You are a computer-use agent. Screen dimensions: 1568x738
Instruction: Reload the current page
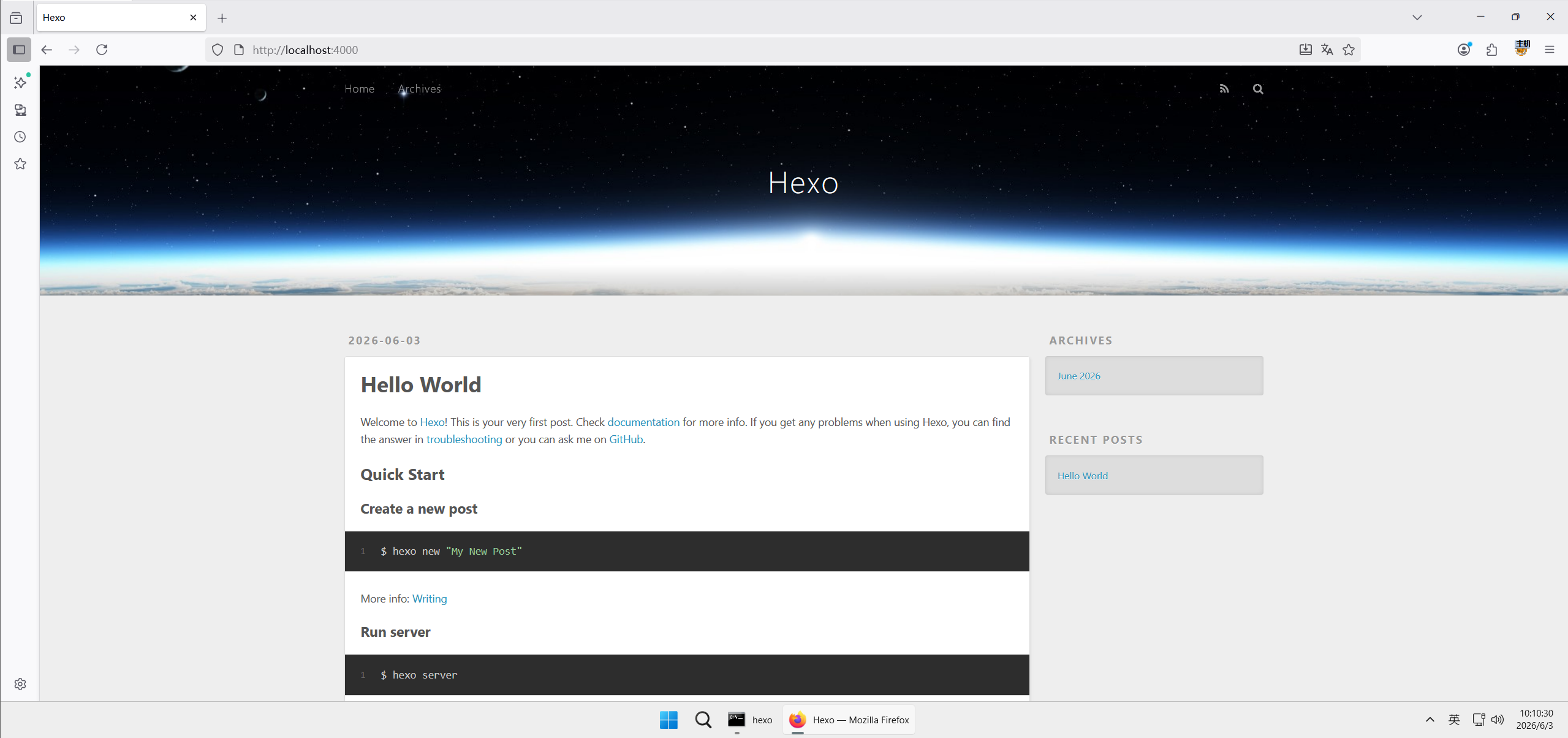point(102,50)
